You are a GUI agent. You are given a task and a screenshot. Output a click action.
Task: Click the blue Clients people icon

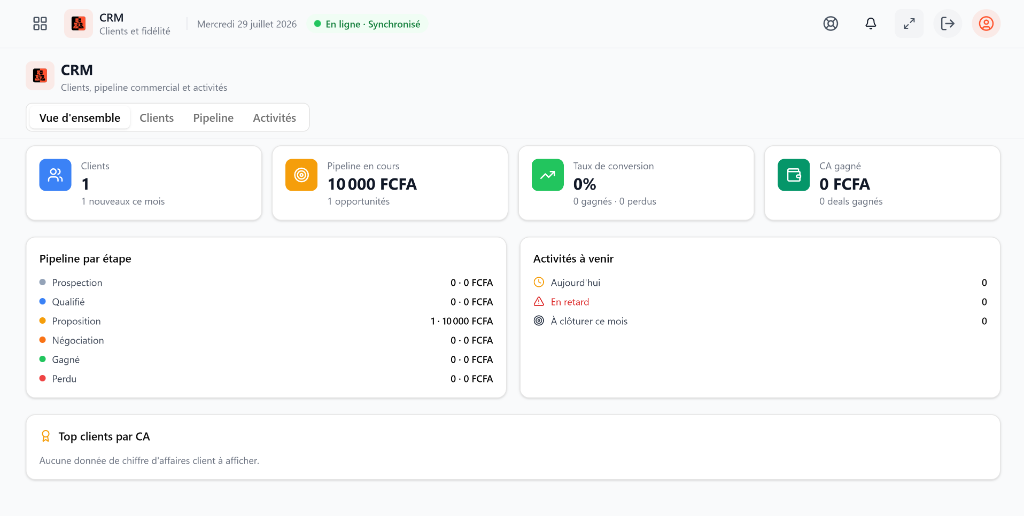(x=56, y=175)
